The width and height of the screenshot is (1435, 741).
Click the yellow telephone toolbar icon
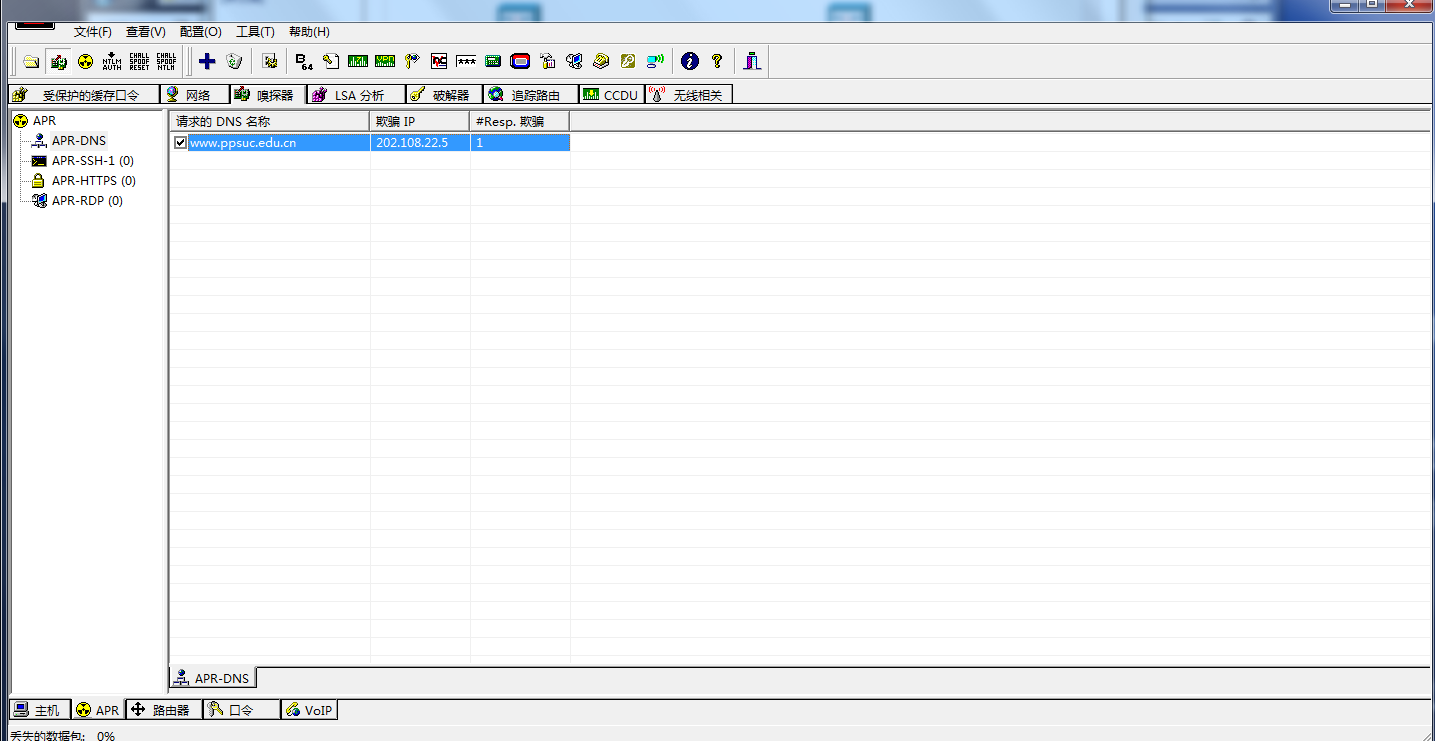(601, 62)
